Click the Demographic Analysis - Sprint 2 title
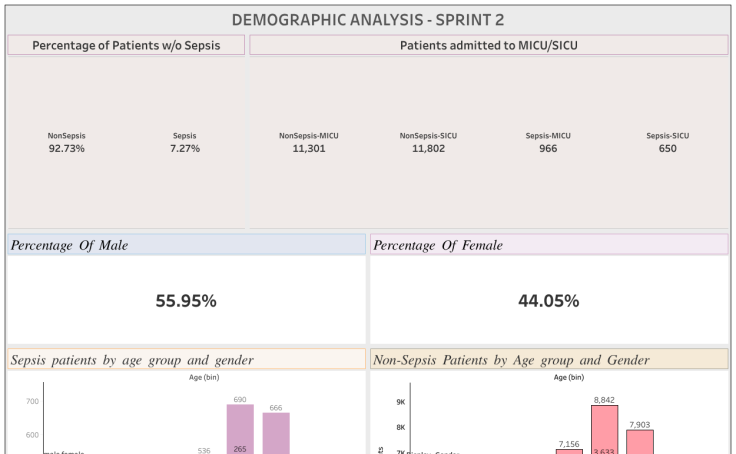736x454 pixels. 368,20
